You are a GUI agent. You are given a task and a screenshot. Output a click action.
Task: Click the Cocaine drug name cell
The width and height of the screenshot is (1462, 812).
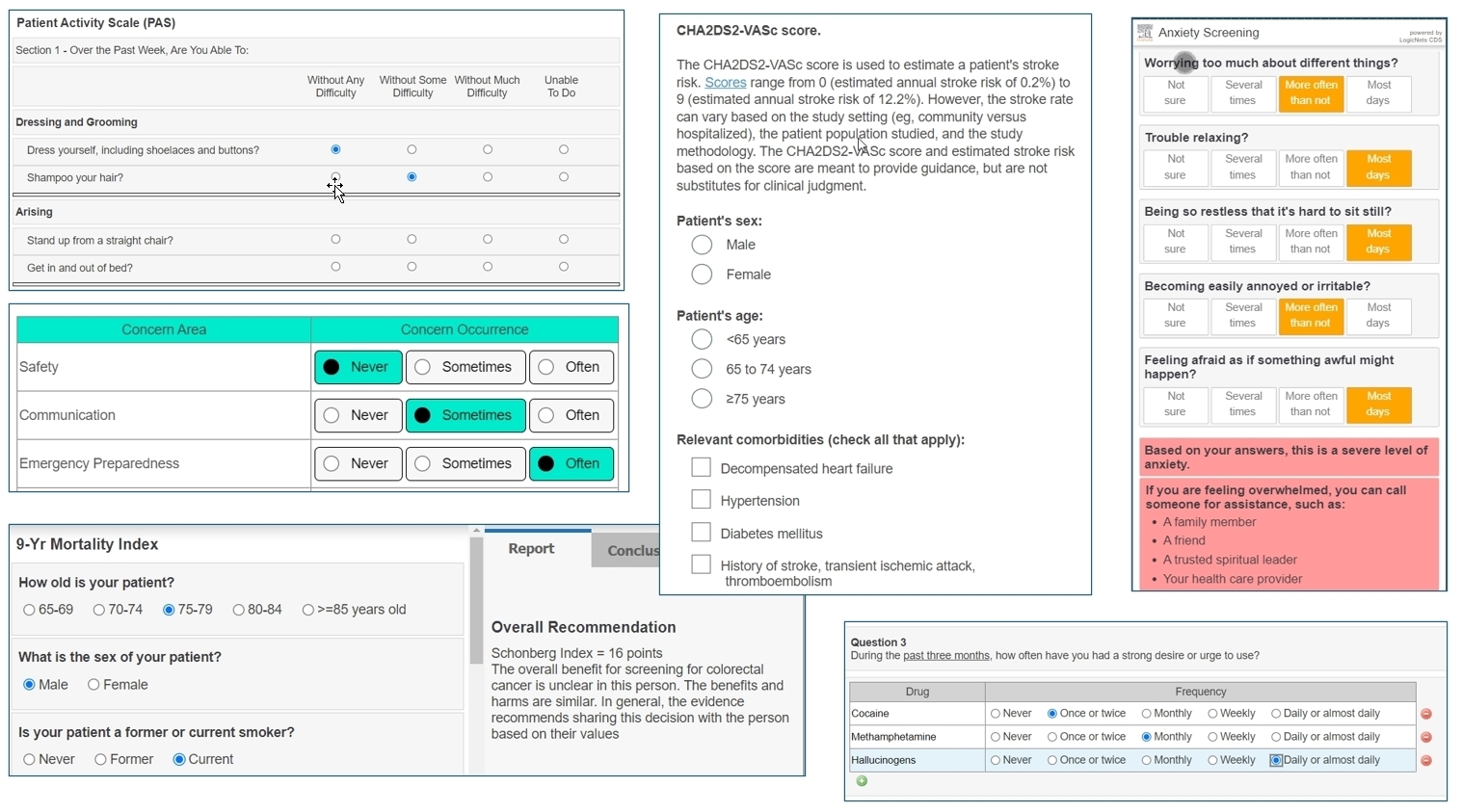tap(917, 714)
